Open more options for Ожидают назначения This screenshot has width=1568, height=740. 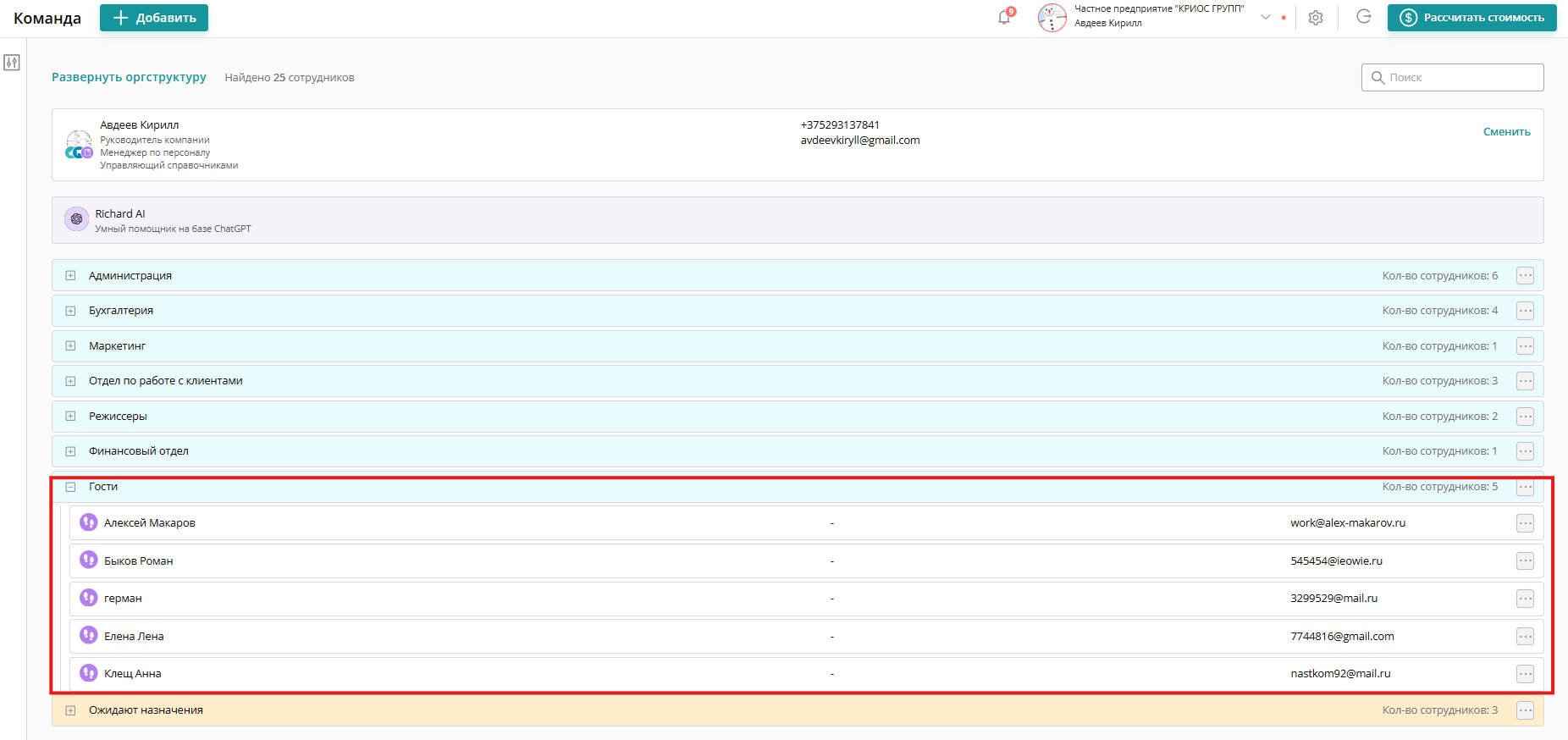(1526, 710)
